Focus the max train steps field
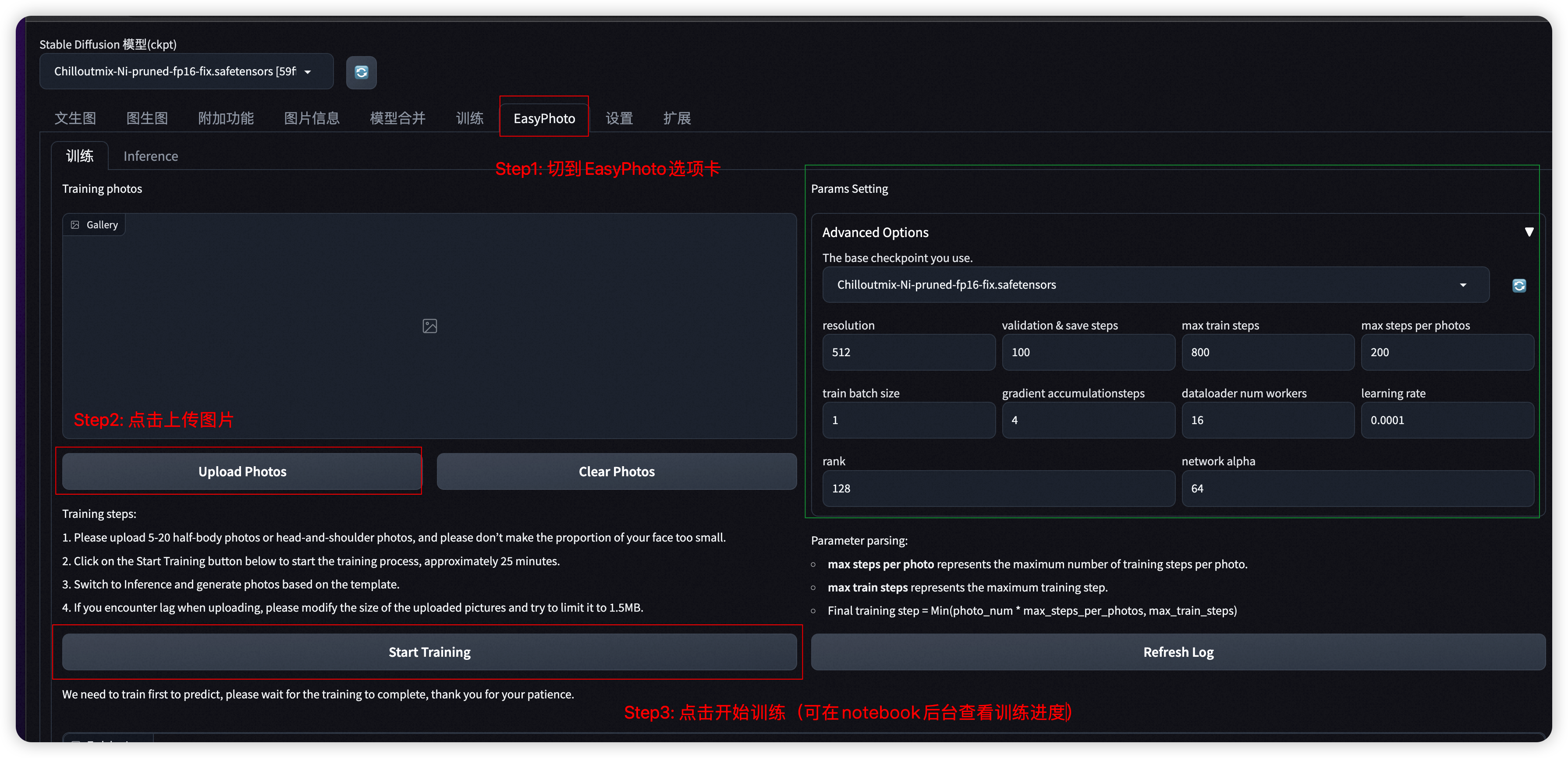This screenshot has height=758, width=1568. pyautogui.click(x=1267, y=352)
